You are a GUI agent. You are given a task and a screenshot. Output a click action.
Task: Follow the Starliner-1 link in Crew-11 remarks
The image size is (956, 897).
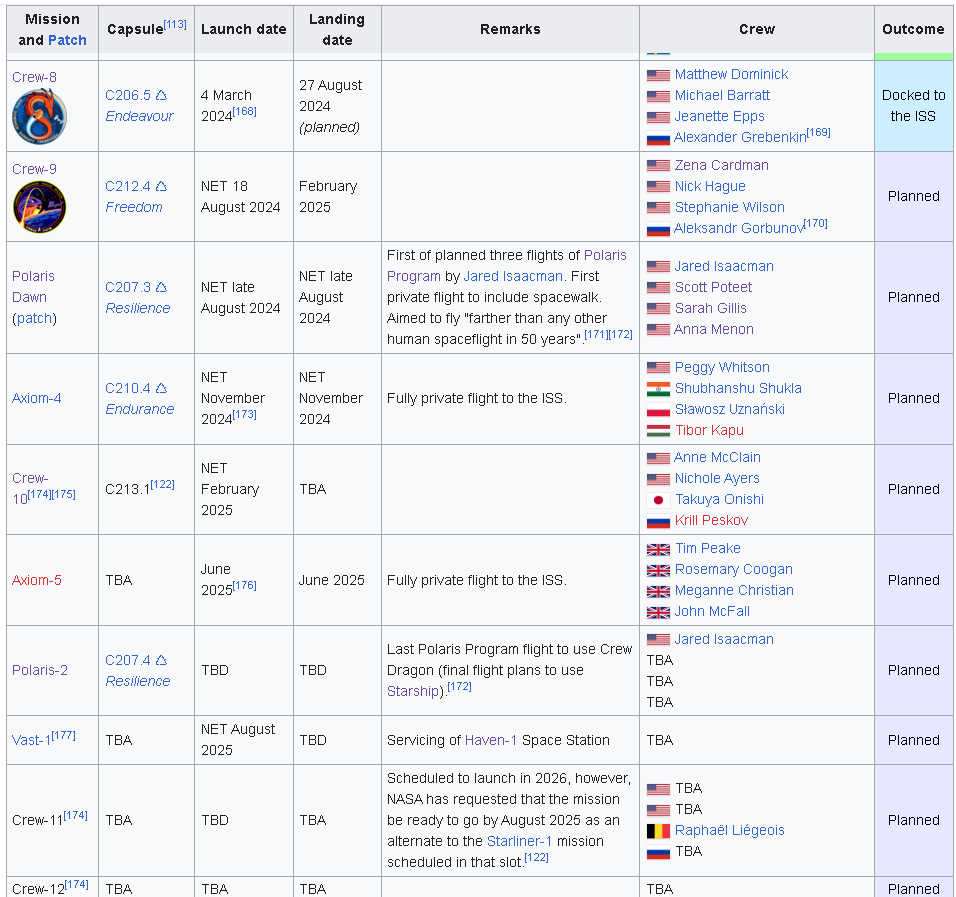519,841
